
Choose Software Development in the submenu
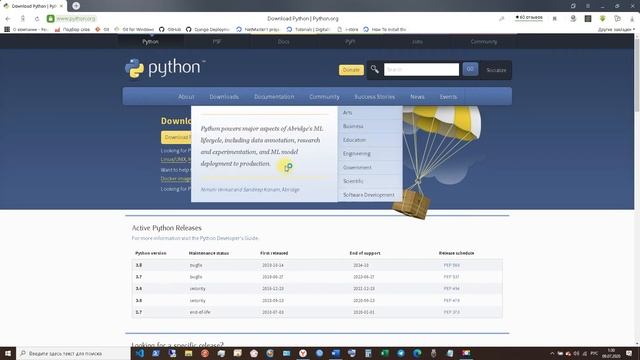coord(370,195)
